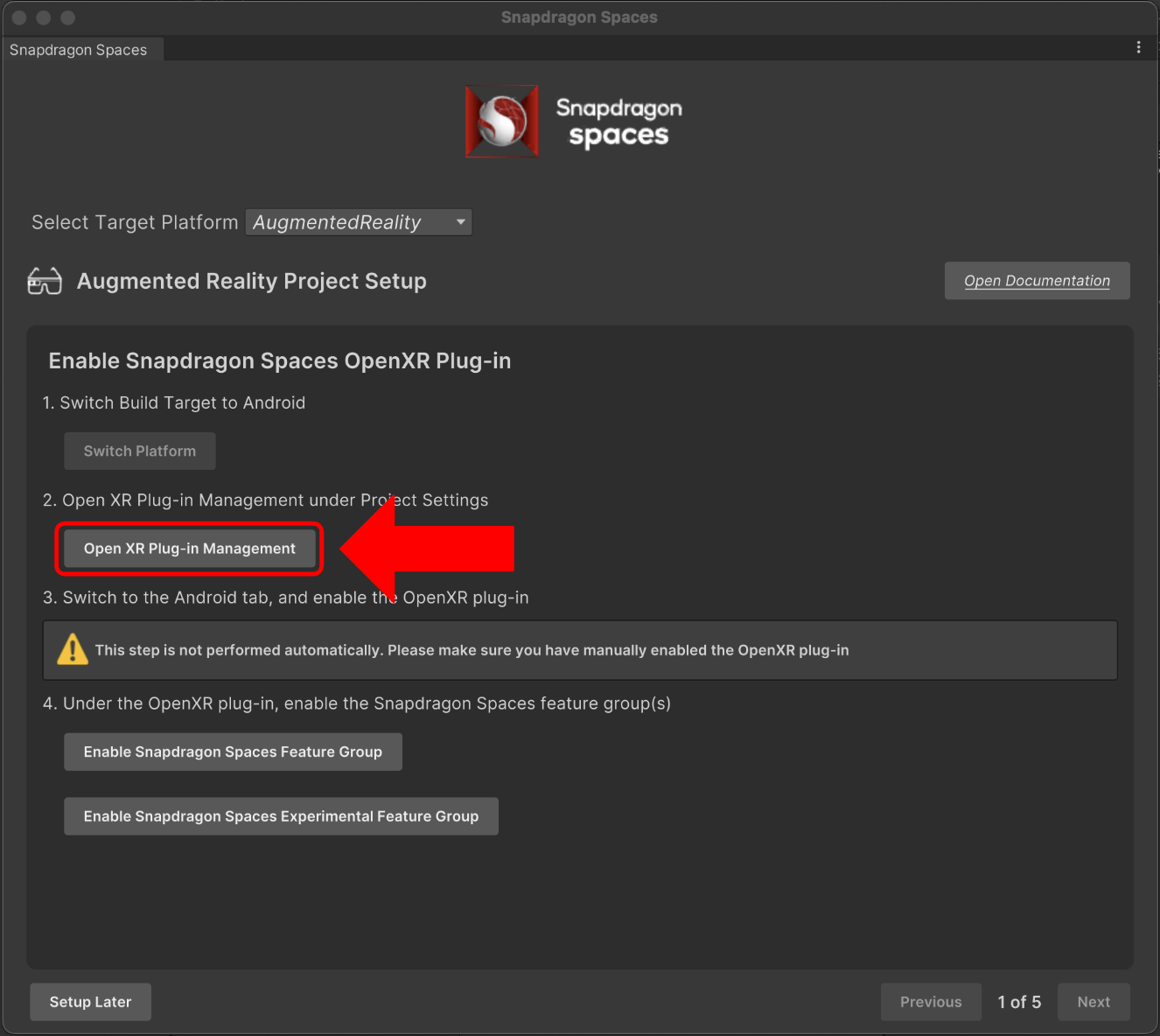Screen dimensions: 1160x1036
Task: Click the yellow warning triangle icon
Action: pyautogui.click(x=73, y=649)
